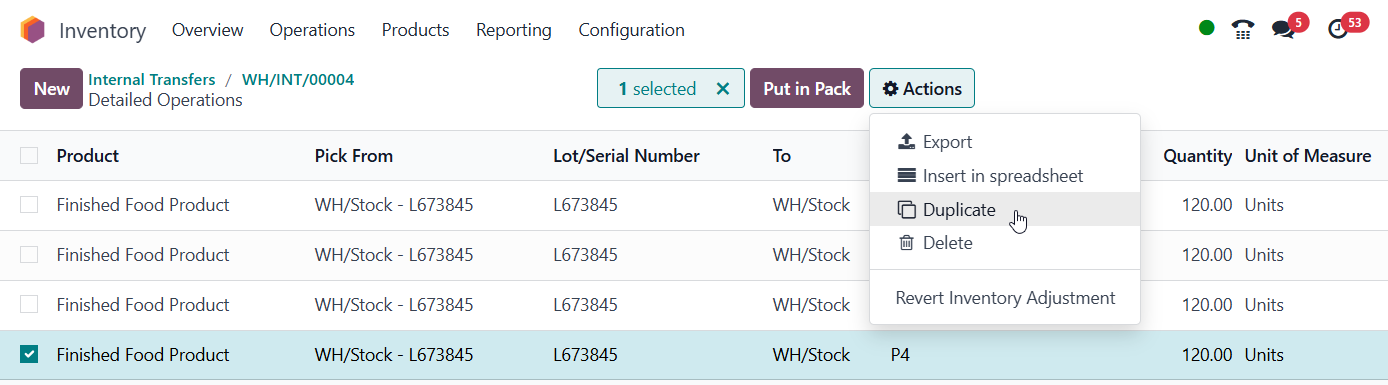
Task: Click the Inventory app logo icon
Action: [x=32, y=30]
